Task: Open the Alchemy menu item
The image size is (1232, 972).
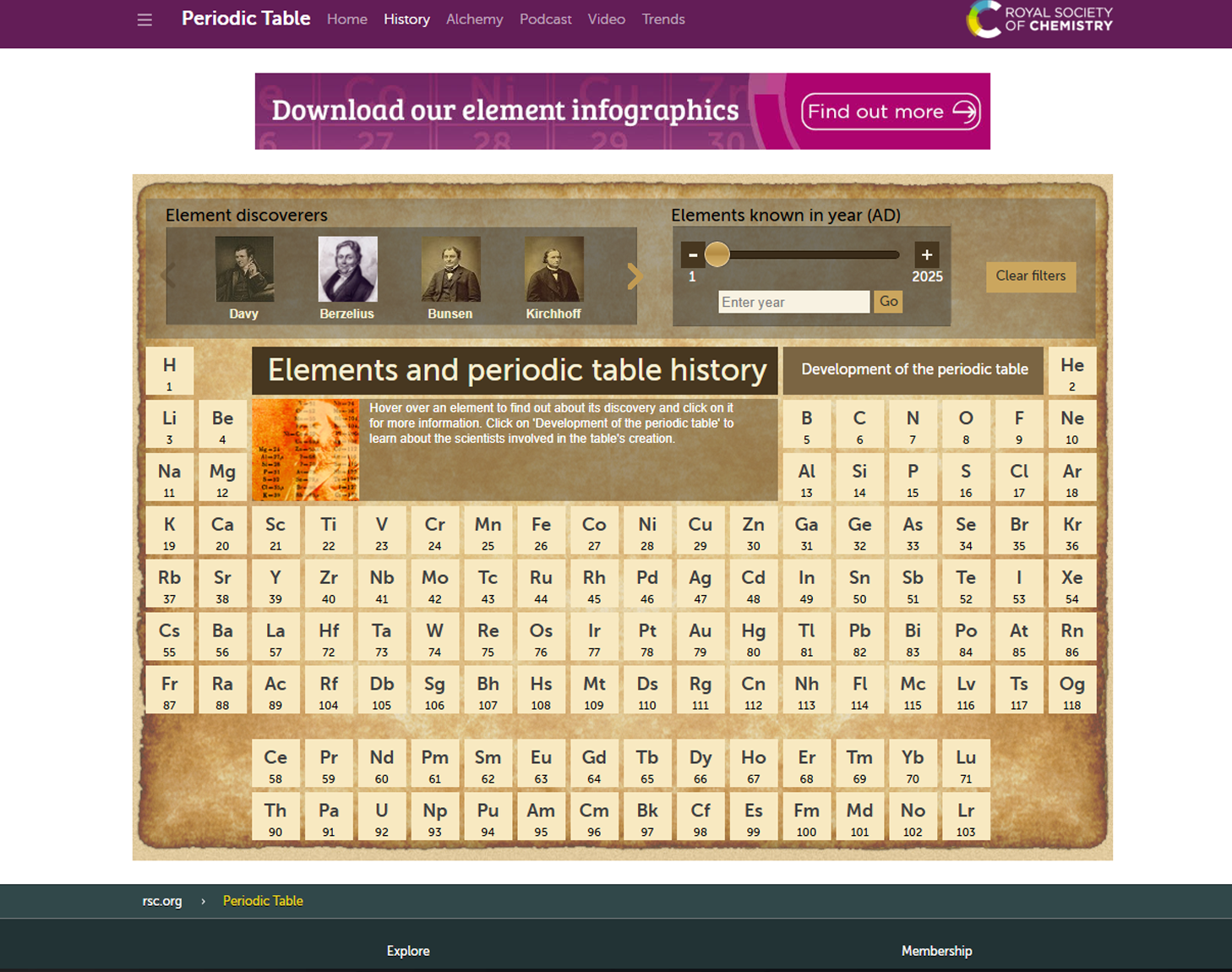Action: pos(474,19)
